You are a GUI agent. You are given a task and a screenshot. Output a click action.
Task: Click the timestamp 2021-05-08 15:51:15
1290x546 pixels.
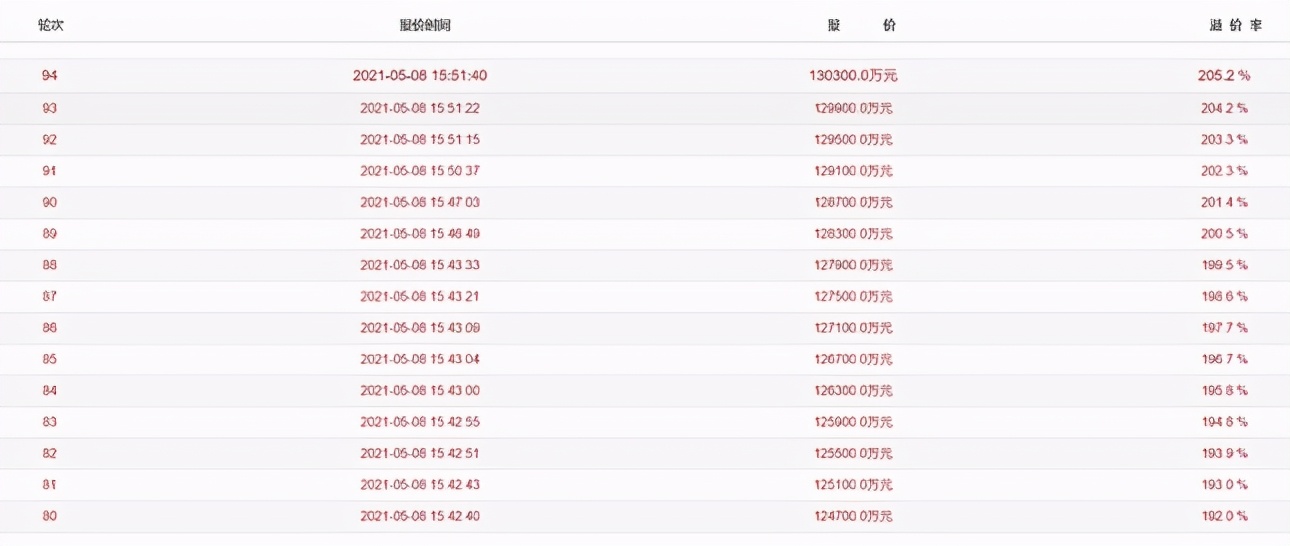tap(420, 139)
